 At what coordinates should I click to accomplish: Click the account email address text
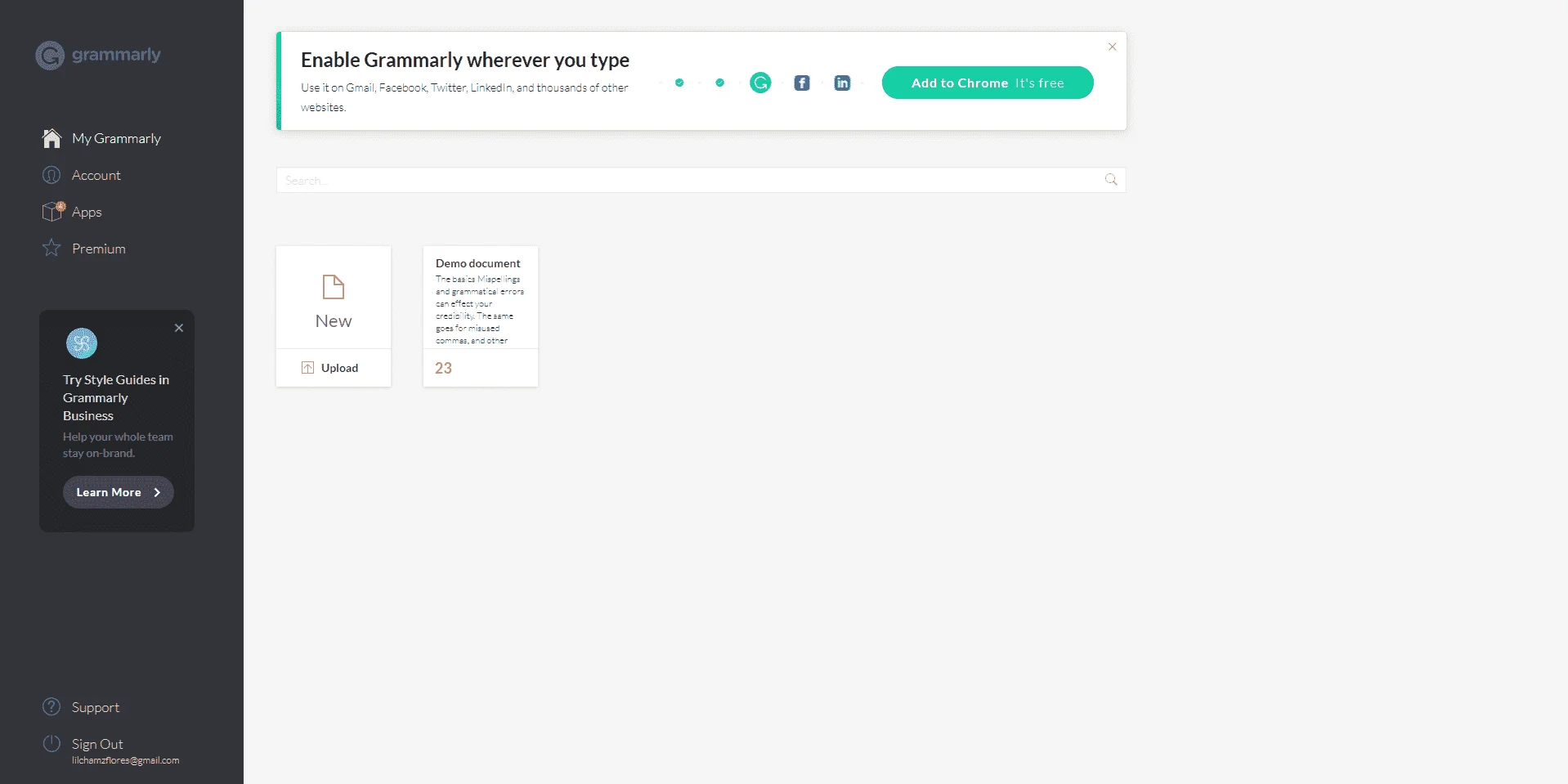(125, 760)
